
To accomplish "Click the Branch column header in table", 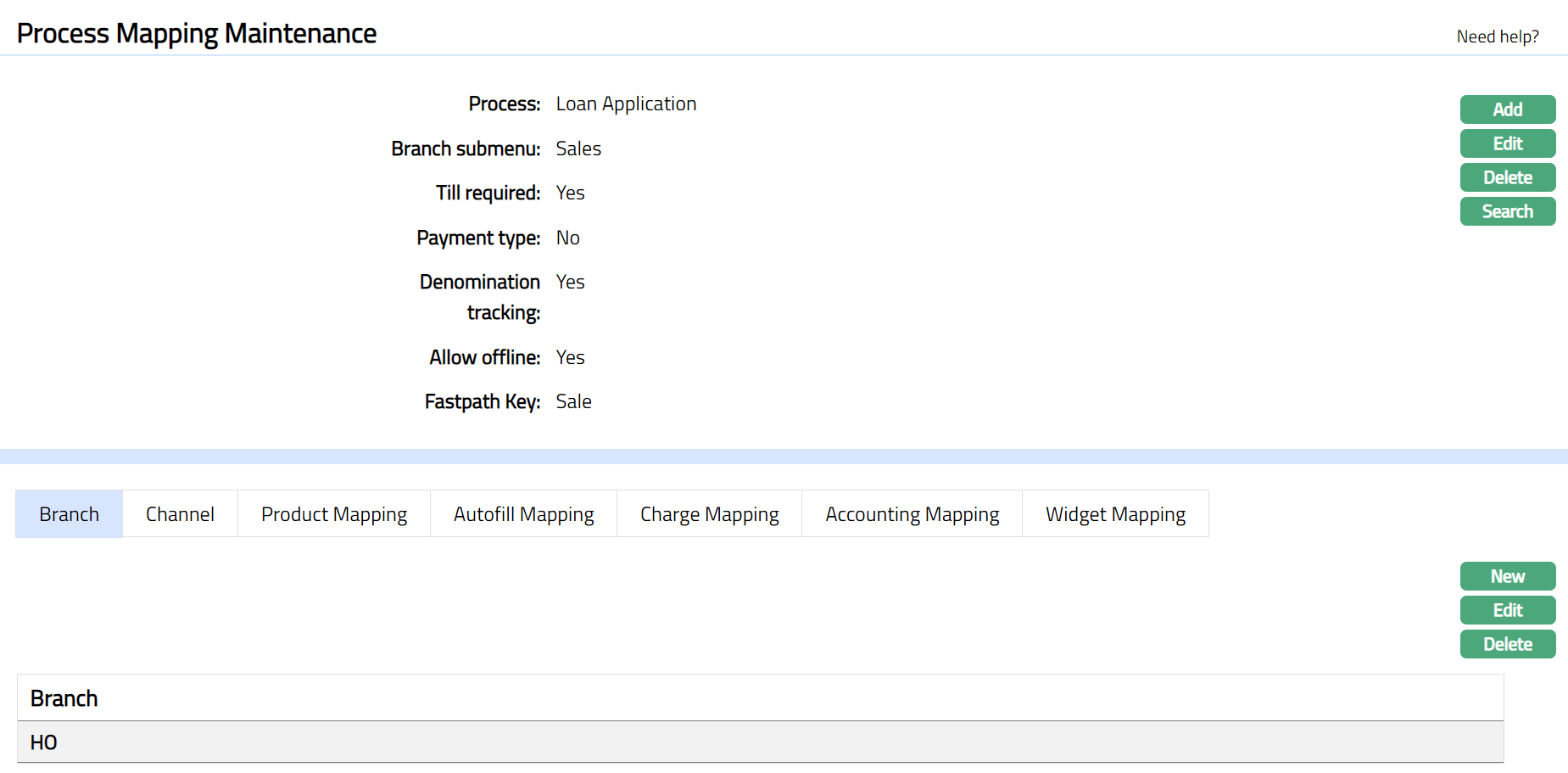I will [x=64, y=698].
